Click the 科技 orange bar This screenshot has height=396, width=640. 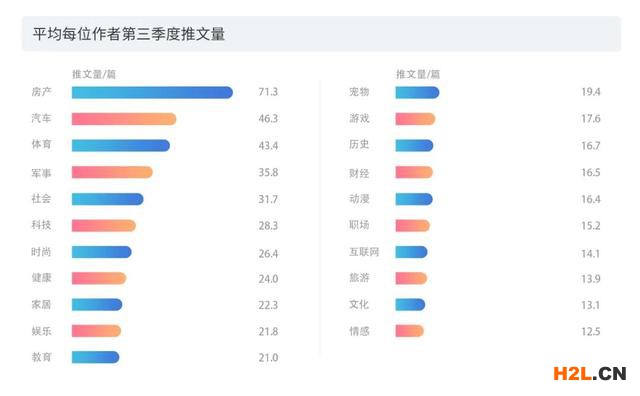[x=104, y=225]
